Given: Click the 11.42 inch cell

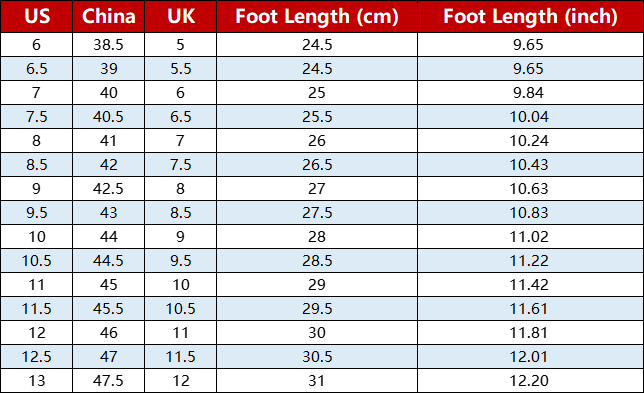Looking at the screenshot, I should [x=530, y=285].
